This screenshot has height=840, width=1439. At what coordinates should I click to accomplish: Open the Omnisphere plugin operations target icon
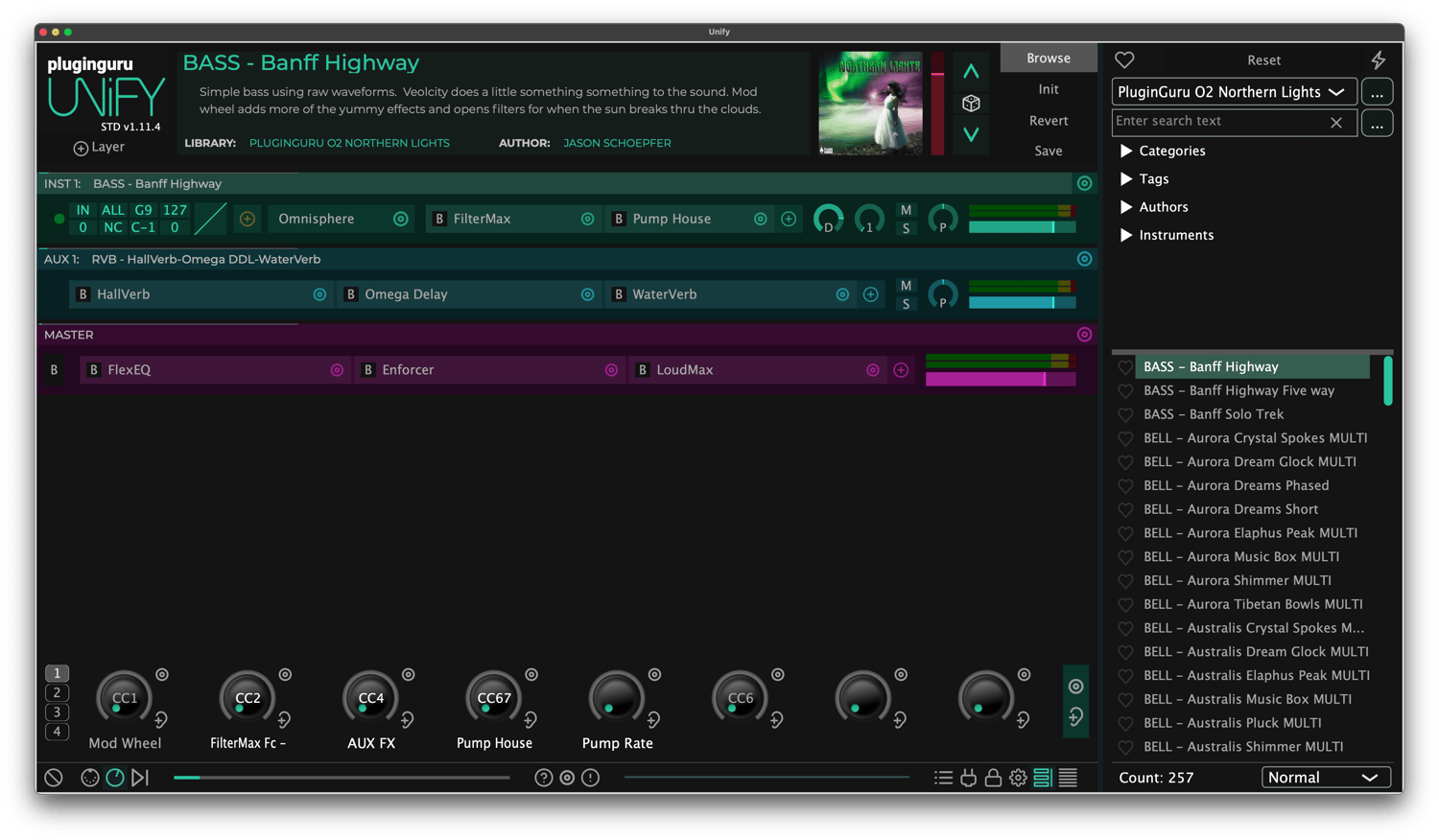pyautogui.click(x=401, y=219)
